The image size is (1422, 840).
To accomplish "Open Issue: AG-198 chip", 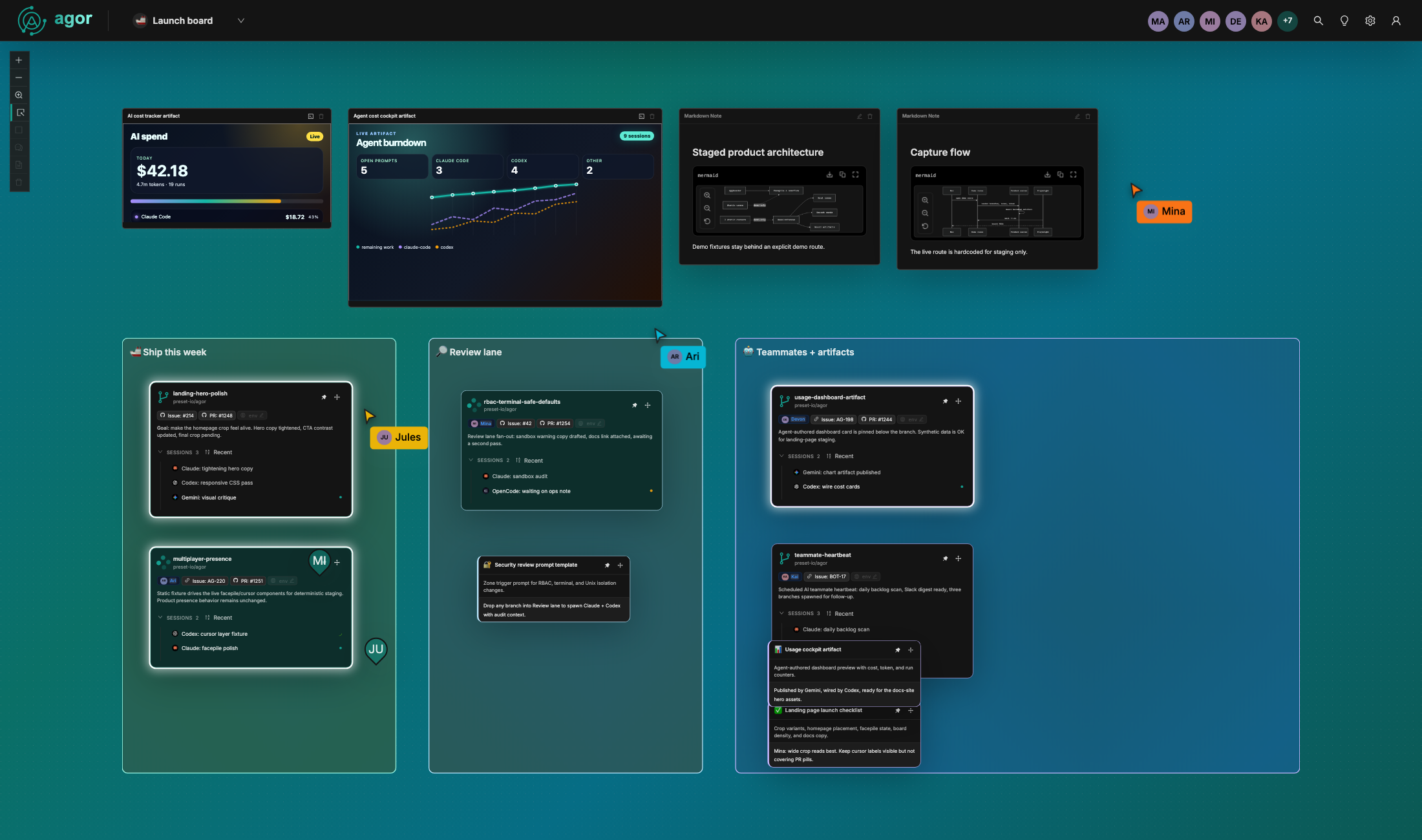I will [x=833, y=419].
